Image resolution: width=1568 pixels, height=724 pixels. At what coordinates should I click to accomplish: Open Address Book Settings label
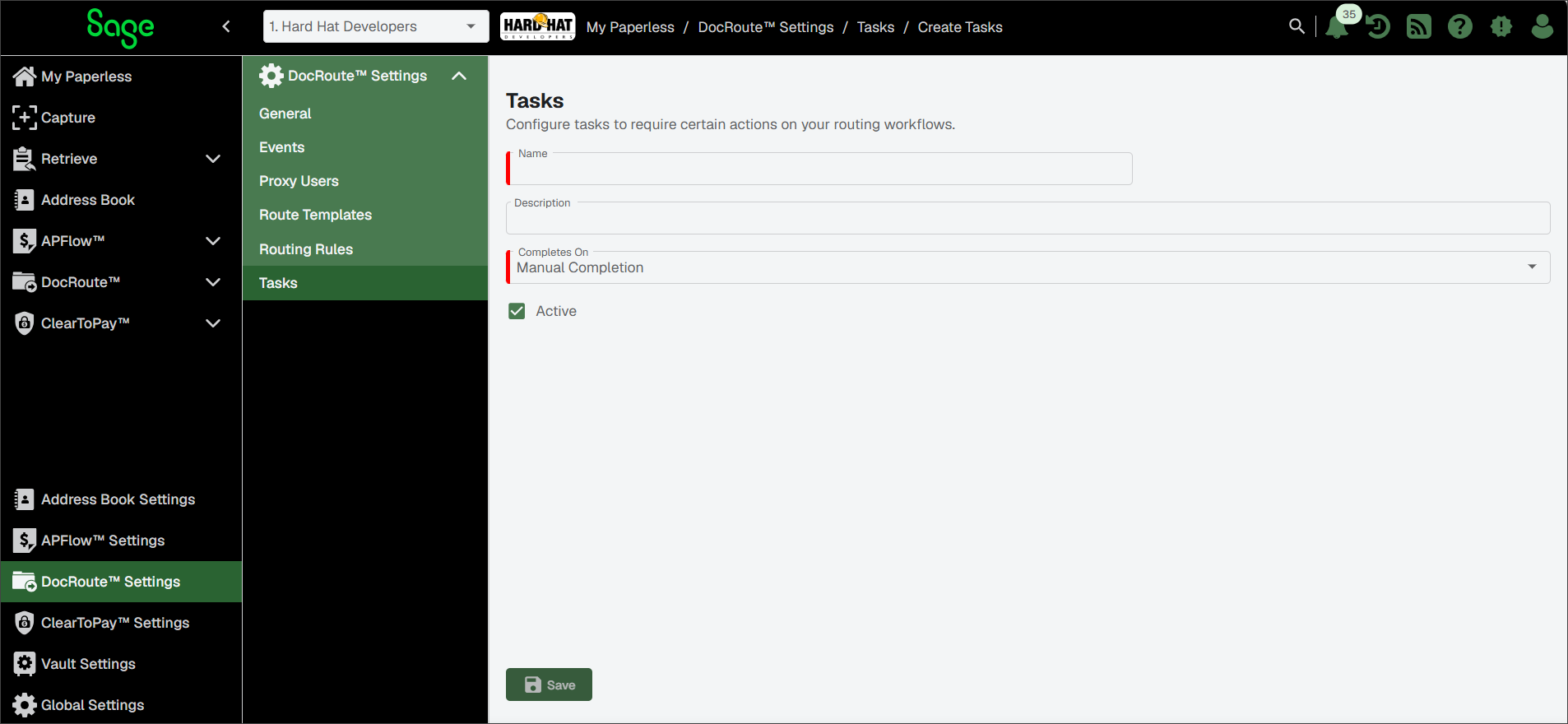click(x=118, y=499)
